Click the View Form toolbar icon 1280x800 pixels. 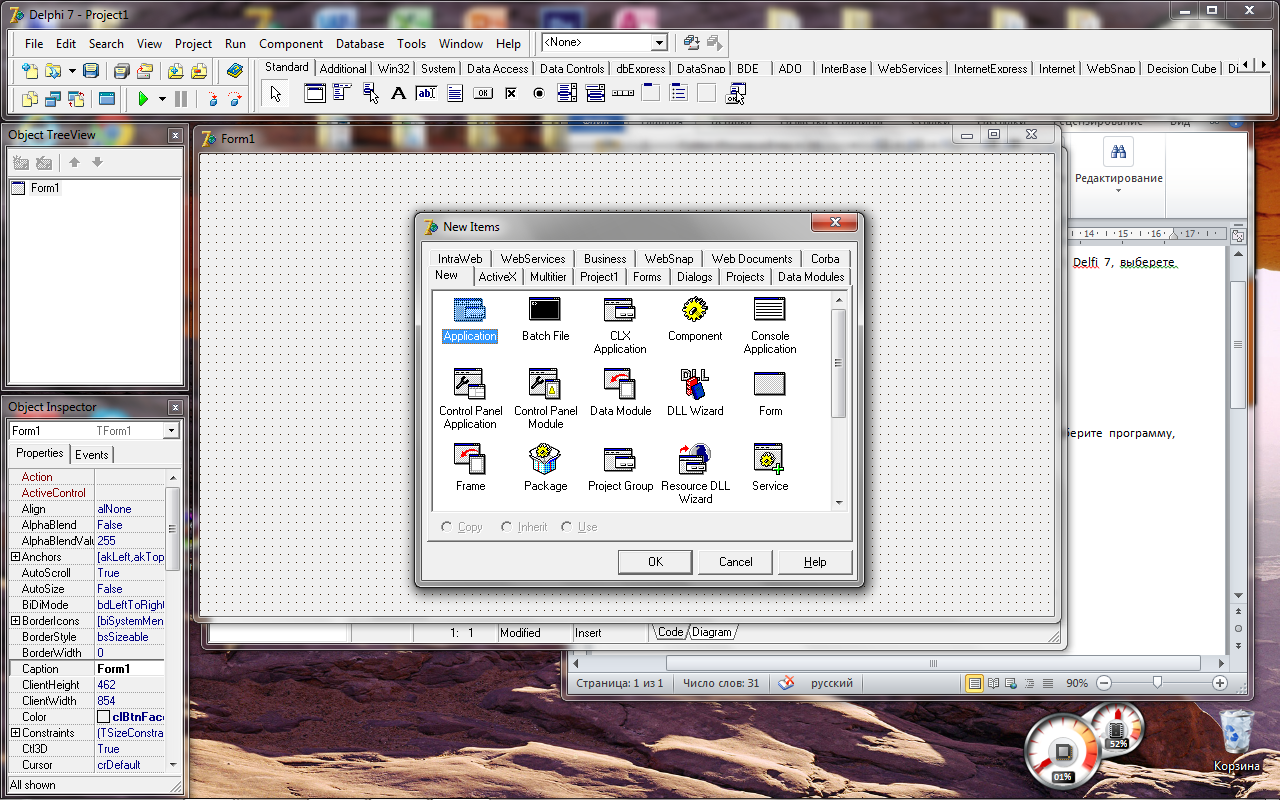[53, 99]
